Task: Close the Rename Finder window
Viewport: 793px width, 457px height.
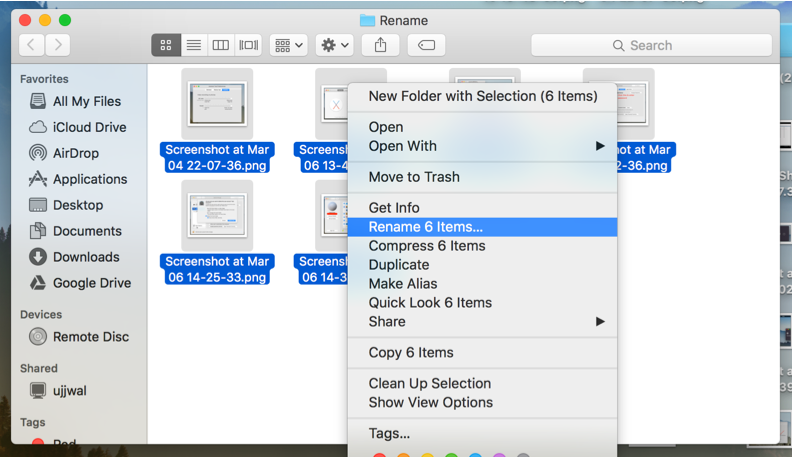Action: click(x=25, y=20)
